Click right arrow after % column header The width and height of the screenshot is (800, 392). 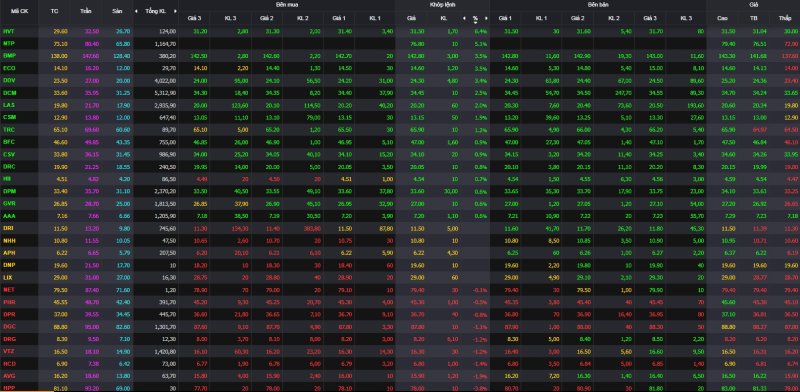click(486, 18)
